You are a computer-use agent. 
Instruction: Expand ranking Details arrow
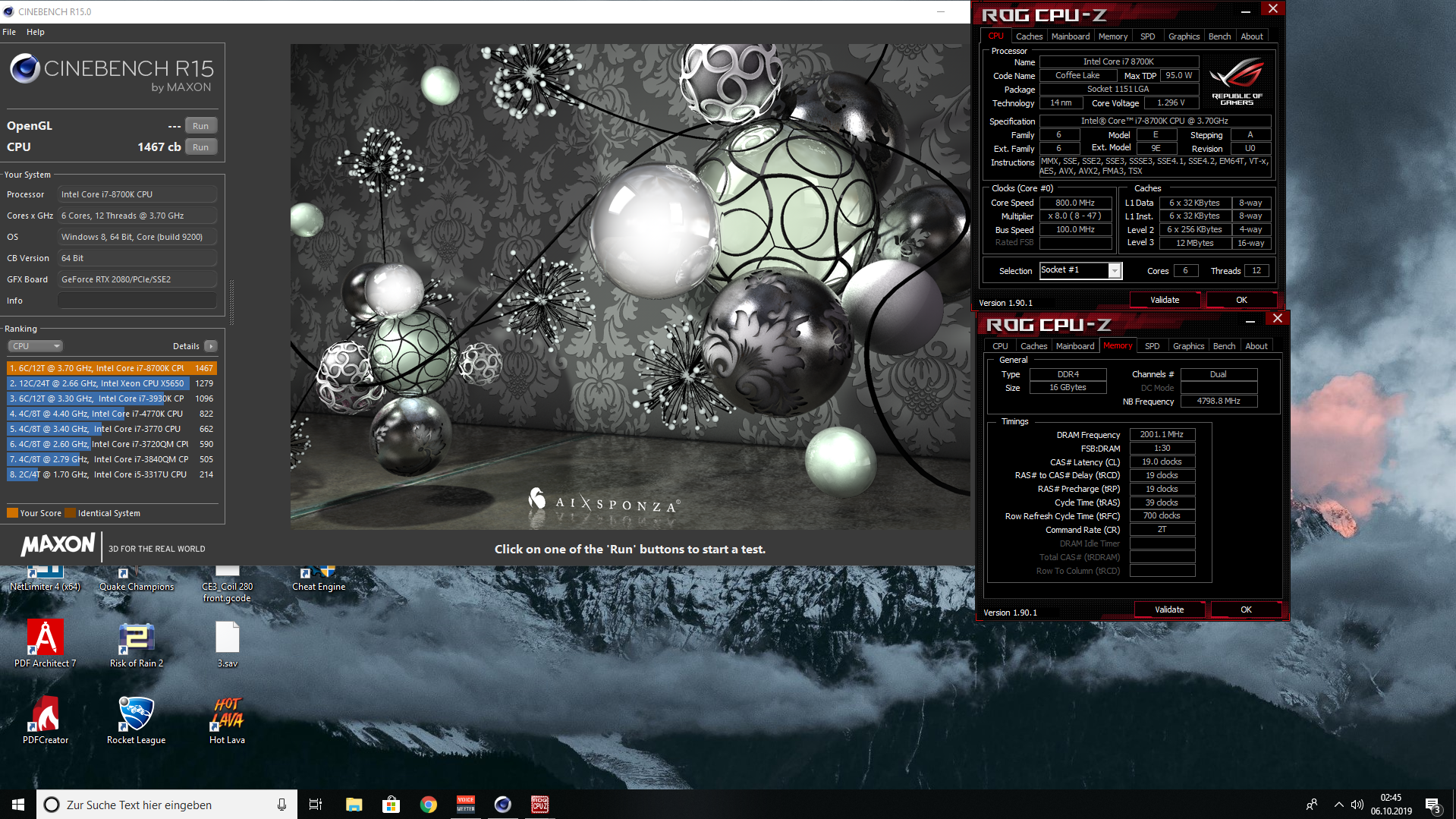click(211, 346)
